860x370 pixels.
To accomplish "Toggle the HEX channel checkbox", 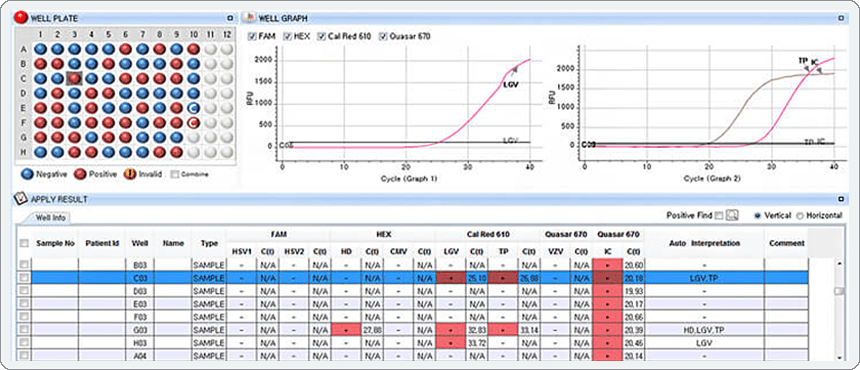I will (x=287, y=37).
